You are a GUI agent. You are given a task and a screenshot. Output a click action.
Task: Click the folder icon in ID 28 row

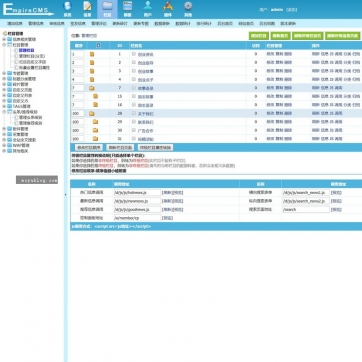pos(92,113)
